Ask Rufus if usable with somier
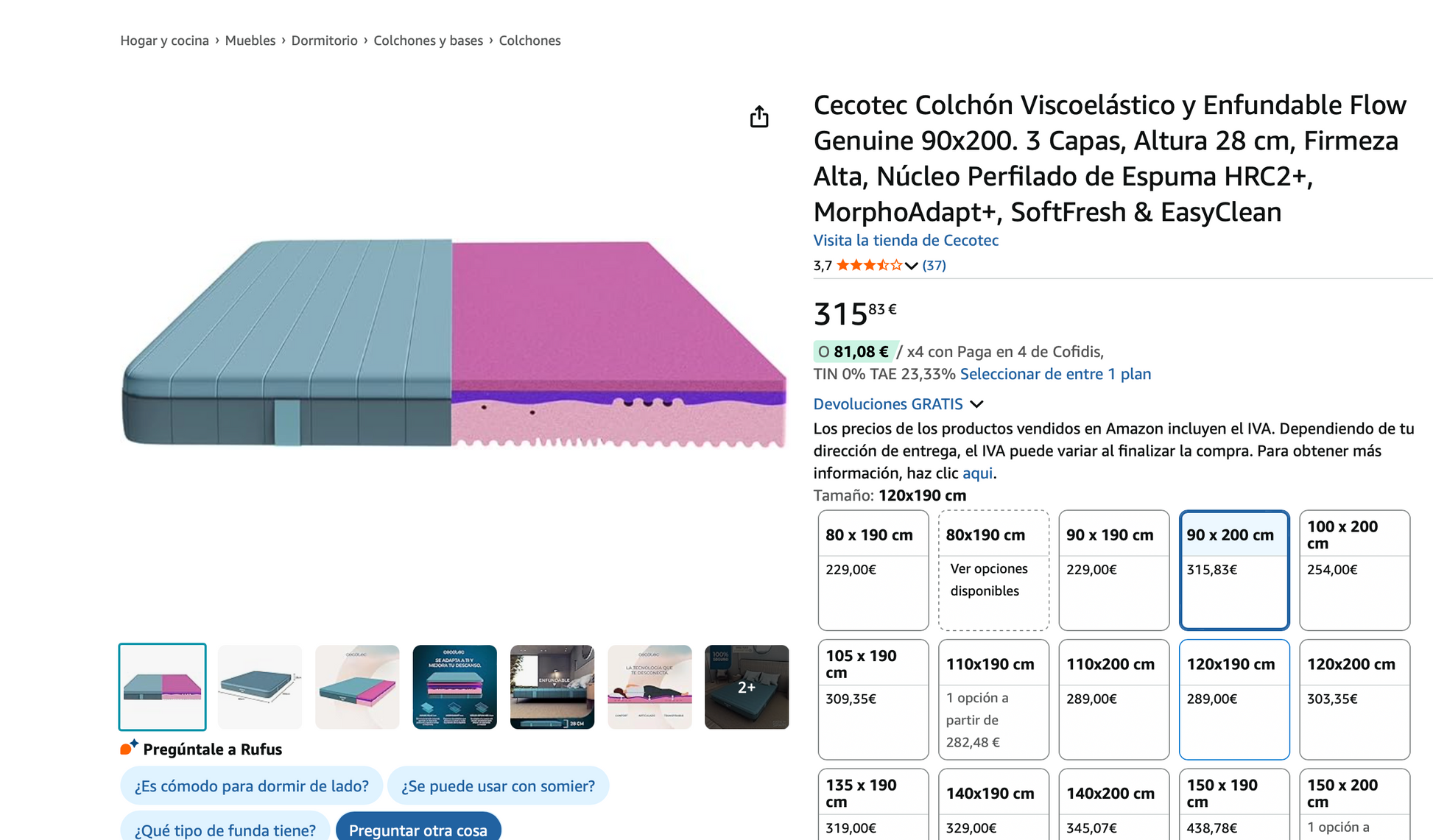 [498, 786]
